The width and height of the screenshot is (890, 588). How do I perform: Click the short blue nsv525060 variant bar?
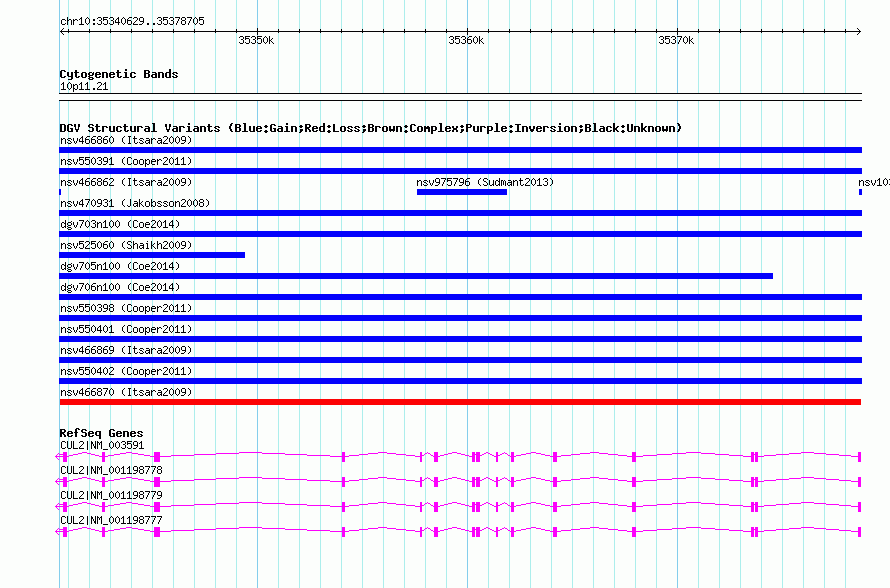pyautogui.click(x=152, y=255)
